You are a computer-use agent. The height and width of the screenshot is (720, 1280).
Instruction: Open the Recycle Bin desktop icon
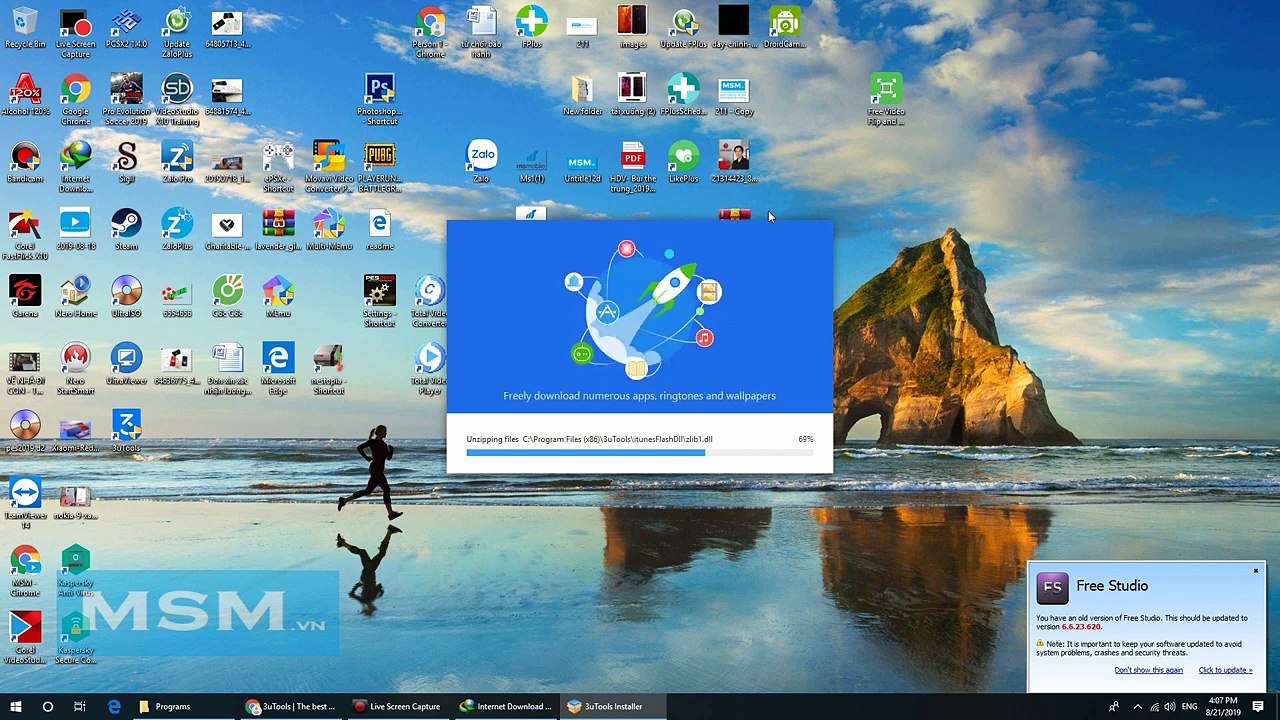(x=25, y=29)
